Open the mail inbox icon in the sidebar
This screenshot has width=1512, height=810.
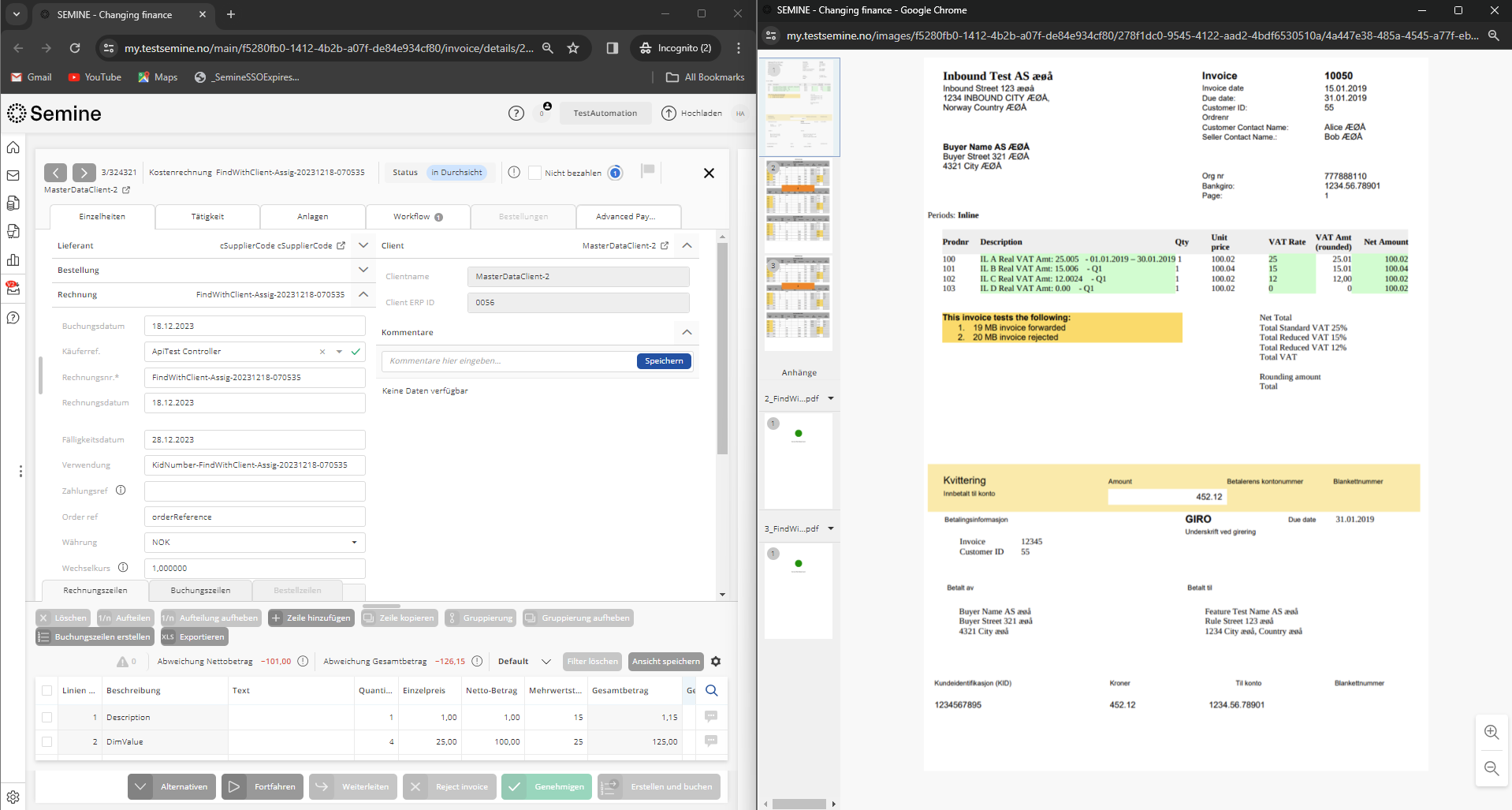click(x=13, y=176)
